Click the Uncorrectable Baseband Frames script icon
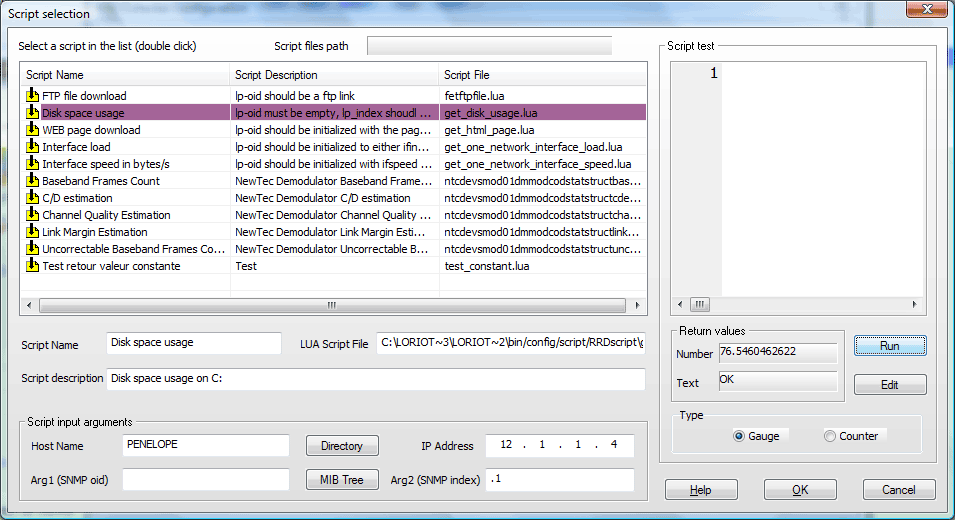Screen dimensions: 955x520 32,248
